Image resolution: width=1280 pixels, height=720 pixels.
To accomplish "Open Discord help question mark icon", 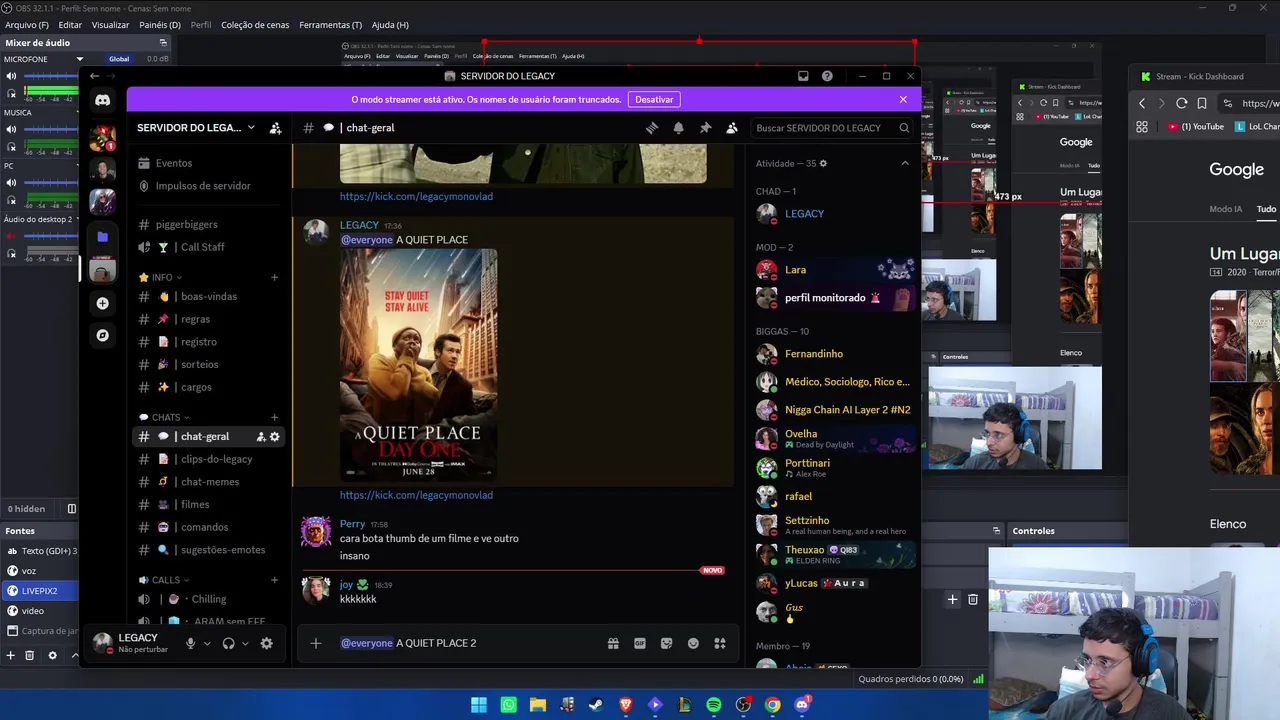I will (x=827, y=76).
